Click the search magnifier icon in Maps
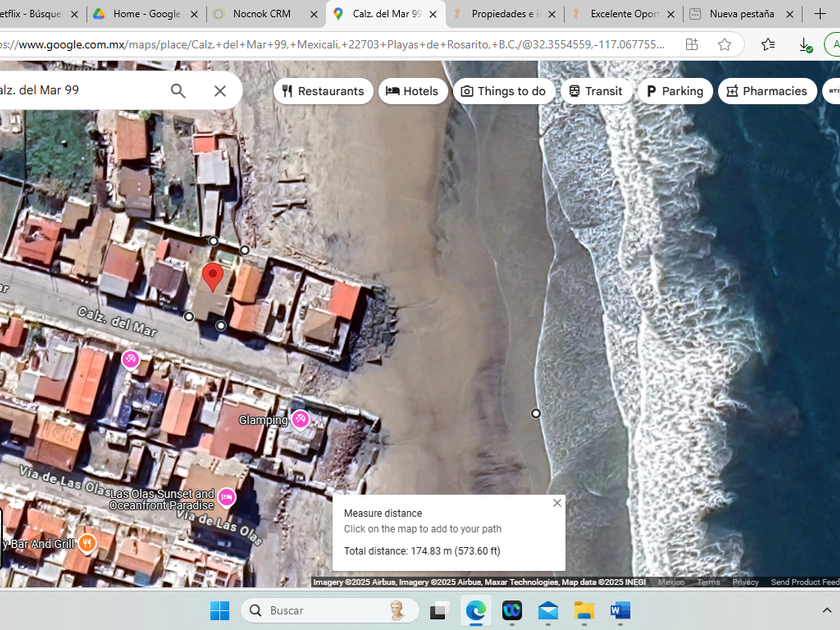The width and height of the screenshot is (840, 630). pos(178,91)
